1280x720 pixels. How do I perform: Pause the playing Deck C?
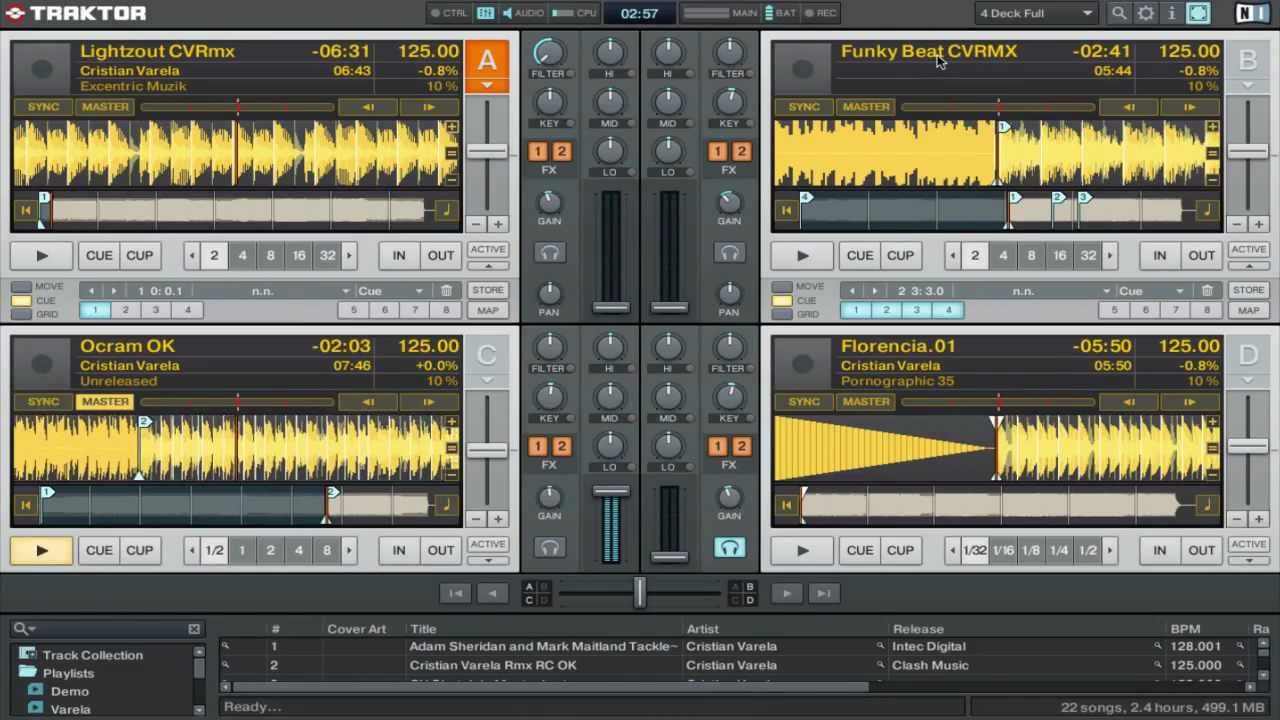42,550
